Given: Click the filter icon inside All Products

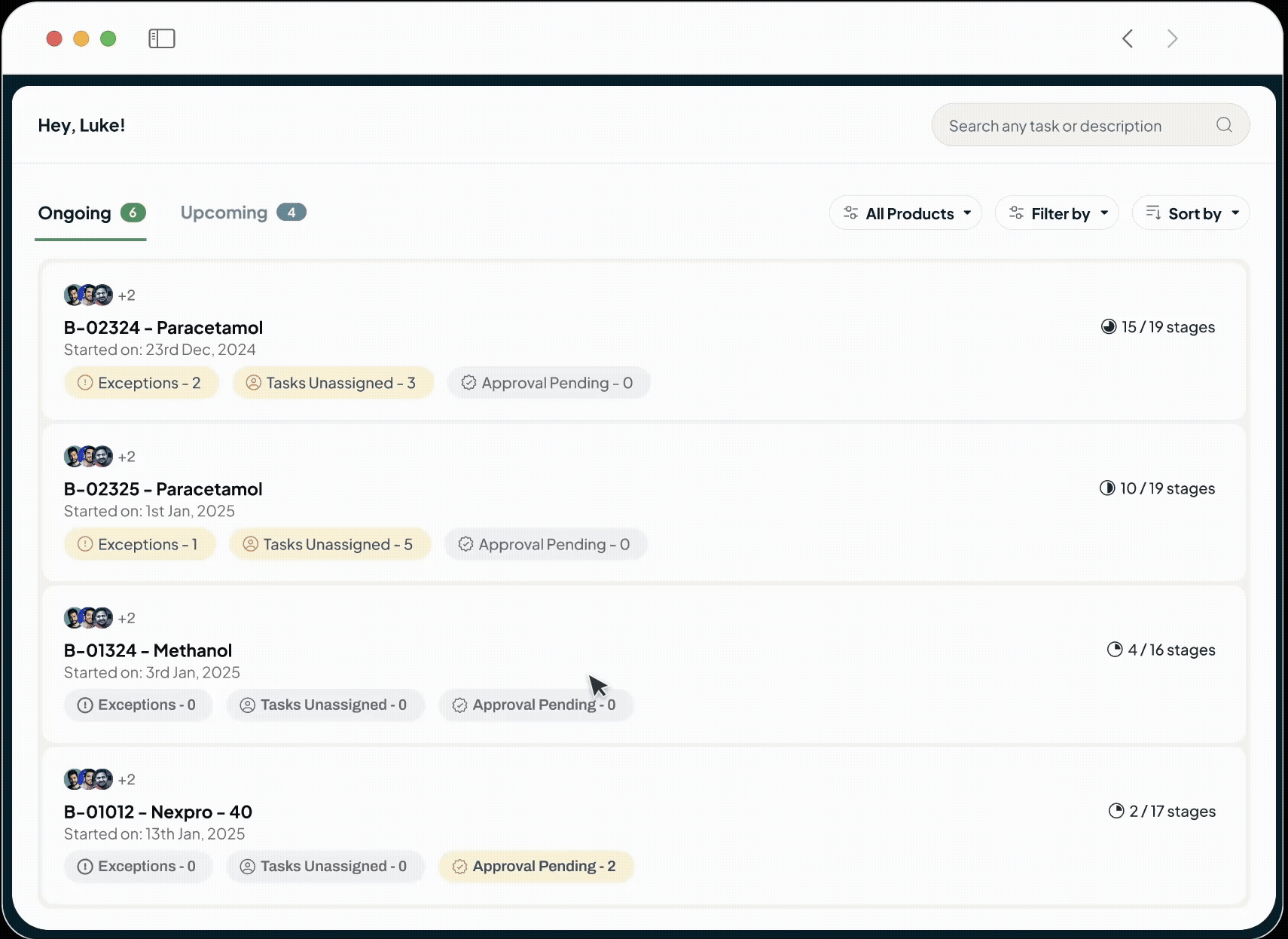Looking at the screenshot, I should coord(851,213).
